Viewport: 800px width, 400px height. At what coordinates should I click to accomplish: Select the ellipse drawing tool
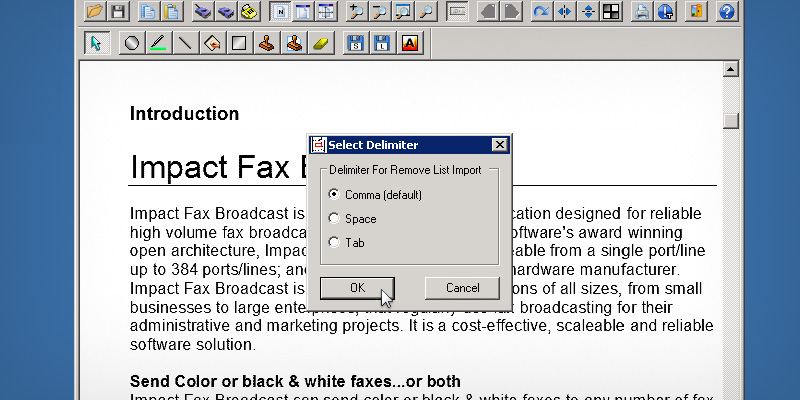(130, 43)
